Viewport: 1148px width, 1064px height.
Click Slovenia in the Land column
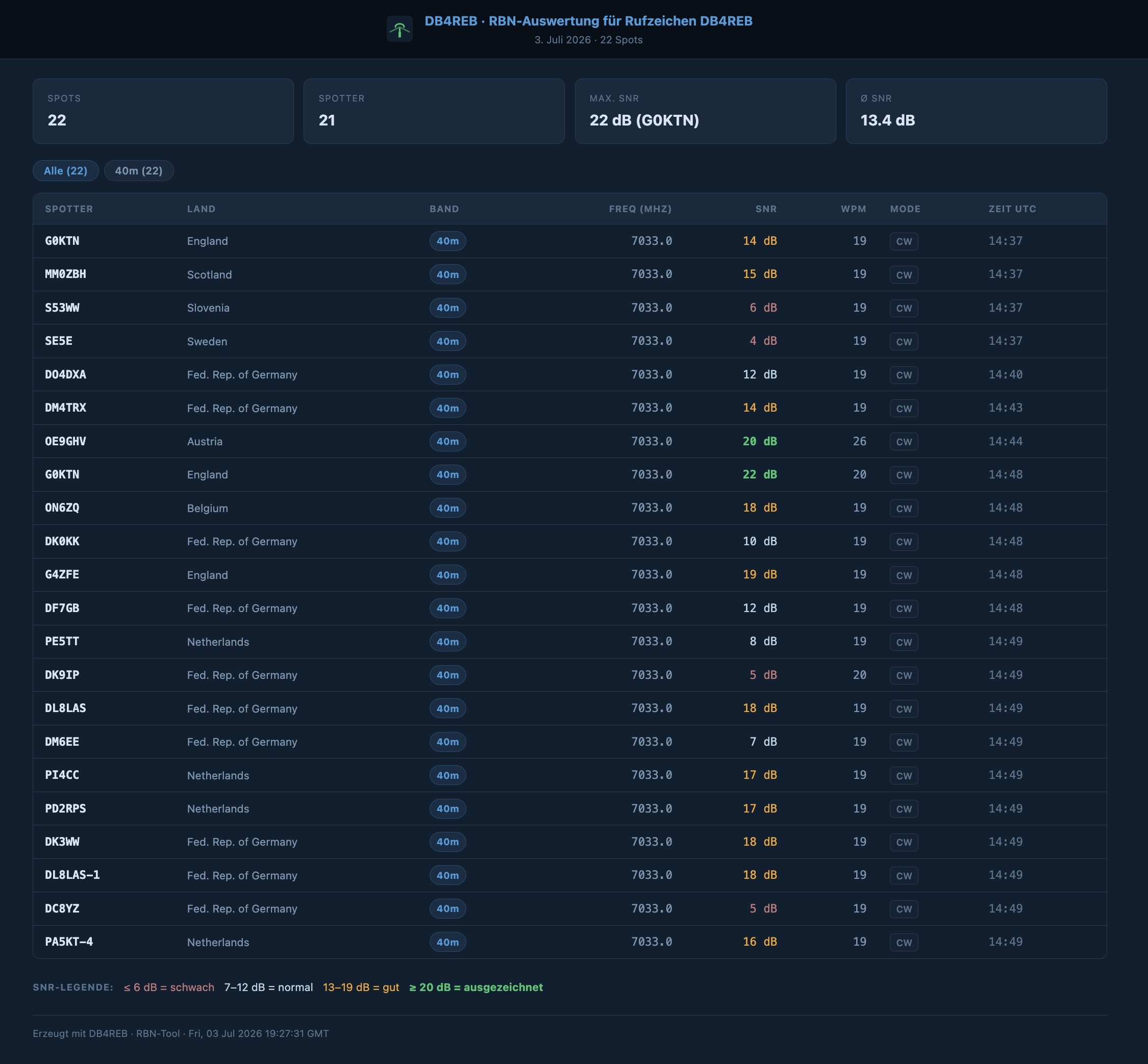(x=209, y=308)
